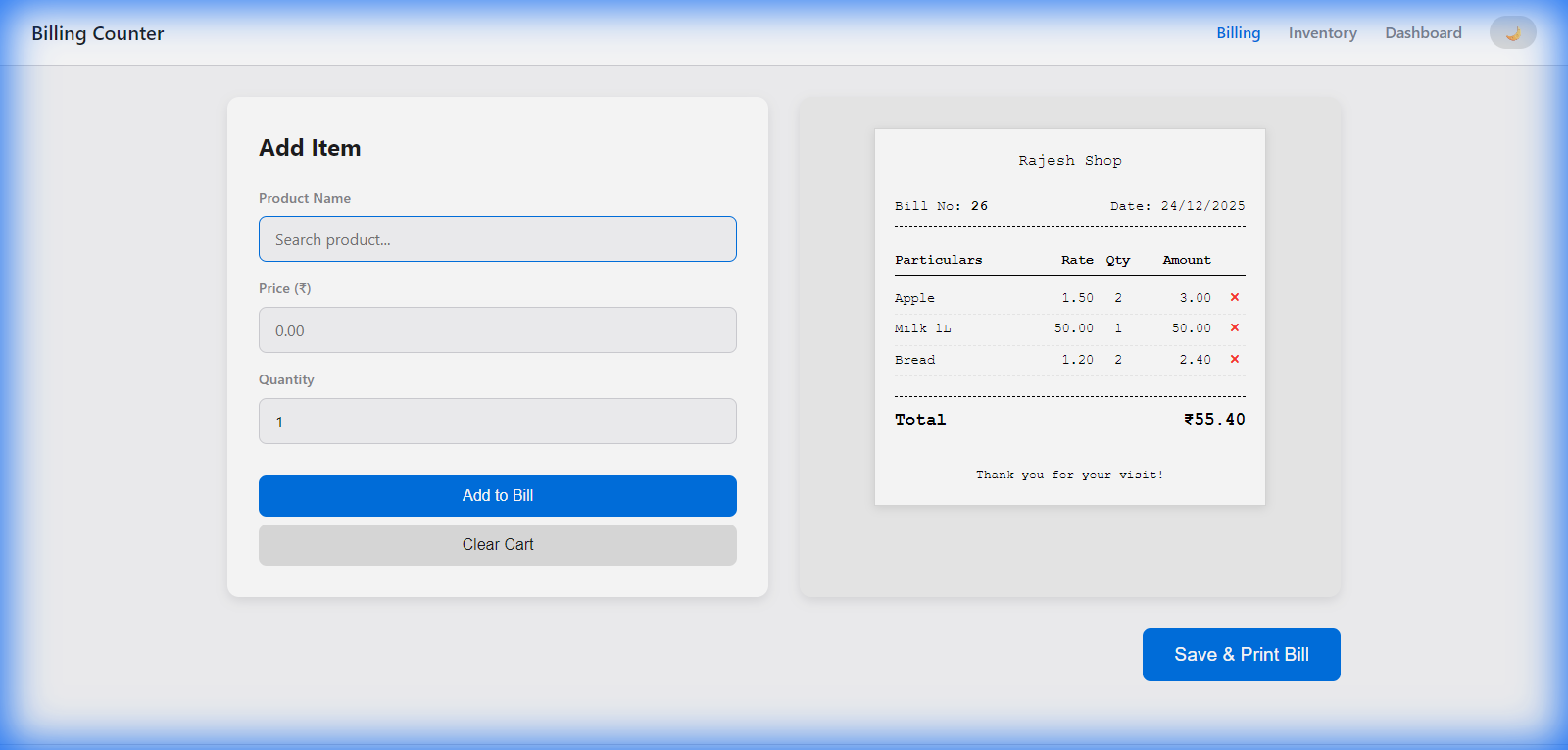Click the Amount column header
The height and width of the screenshot is (750, 1568).
click(1187, 260)
